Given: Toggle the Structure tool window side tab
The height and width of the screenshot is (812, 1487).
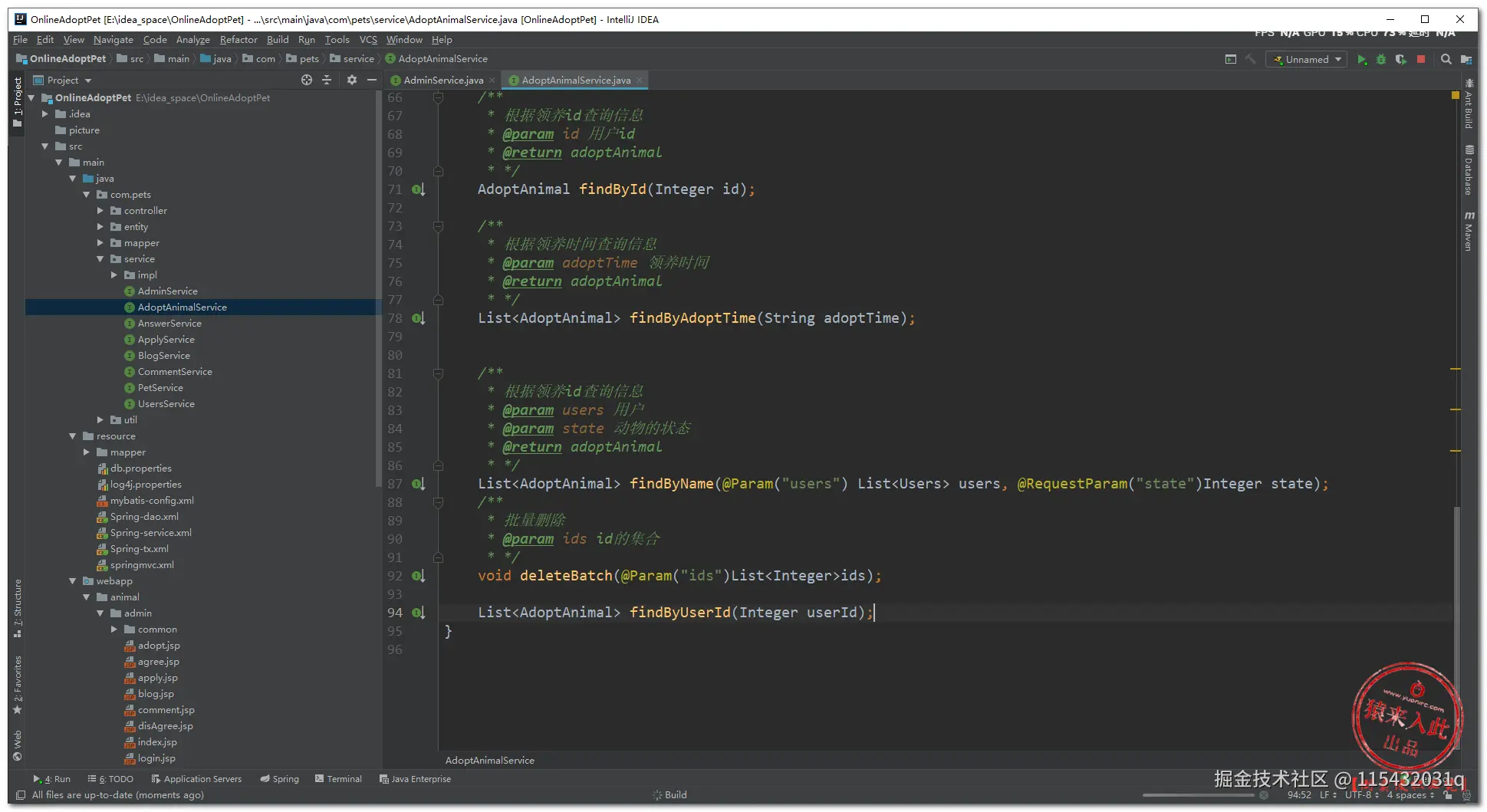Looking at the screenshot, I should tap(18, 607).
